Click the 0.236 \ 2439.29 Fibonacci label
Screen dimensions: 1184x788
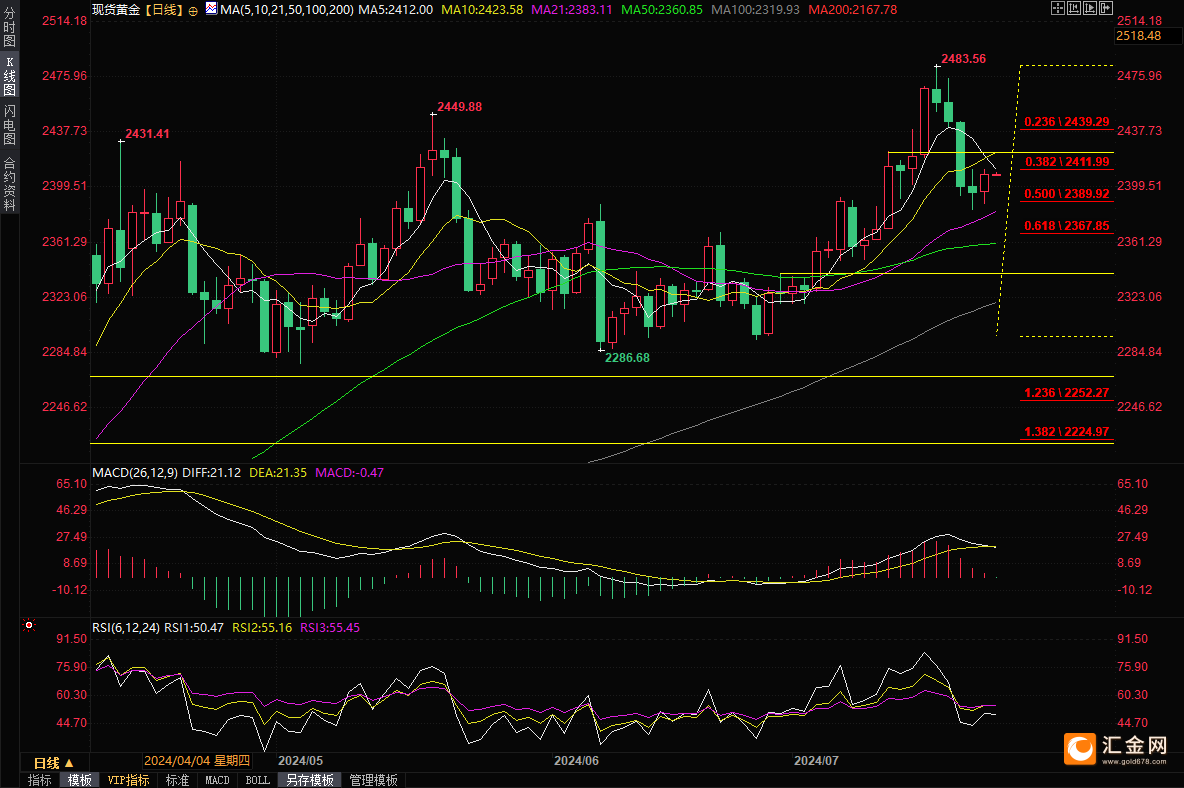click(x=1067, y=122)
